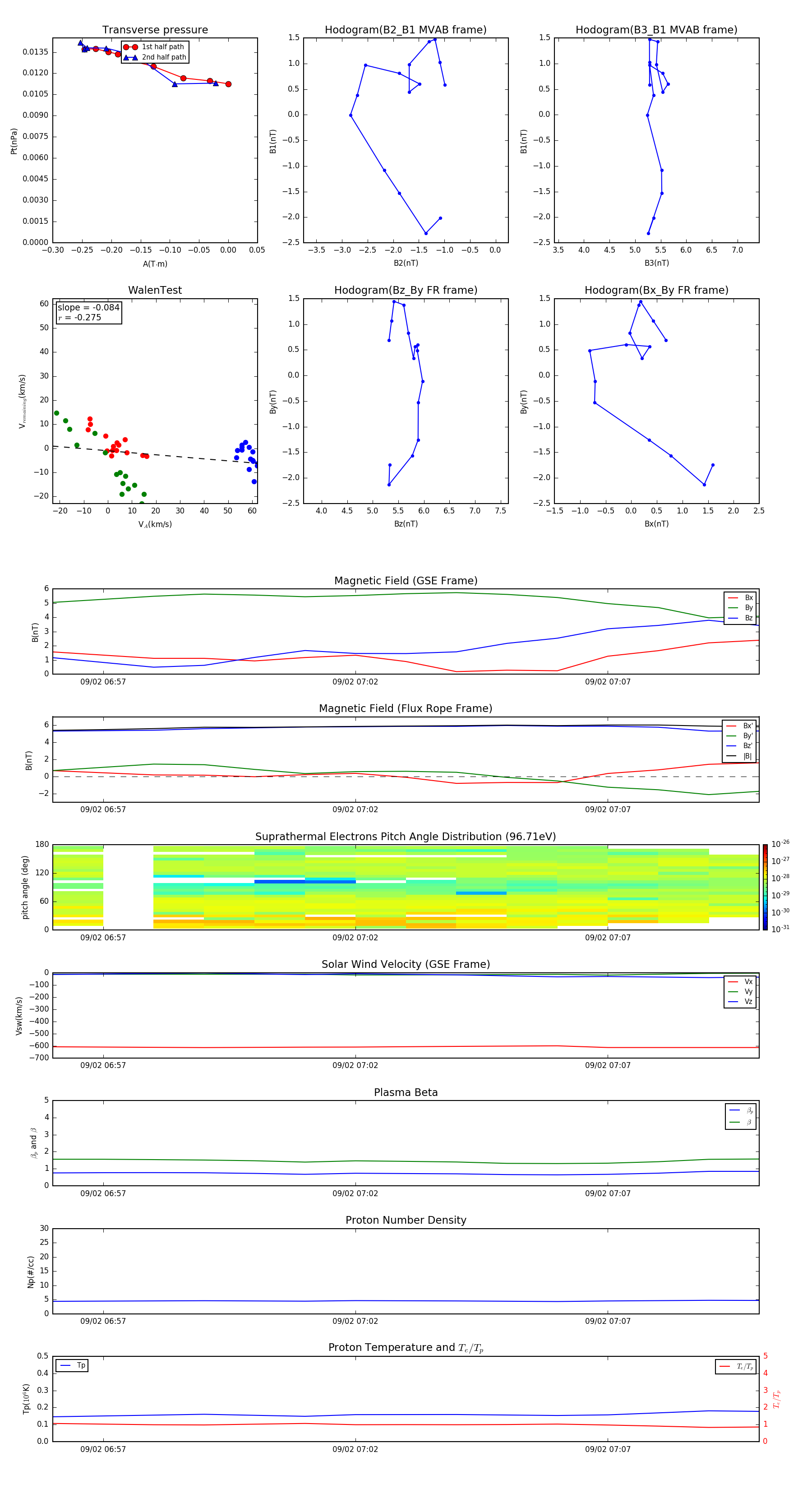
Task: Click the 'Np(#/cc)' axis label
Action: tap(31, 1272)
